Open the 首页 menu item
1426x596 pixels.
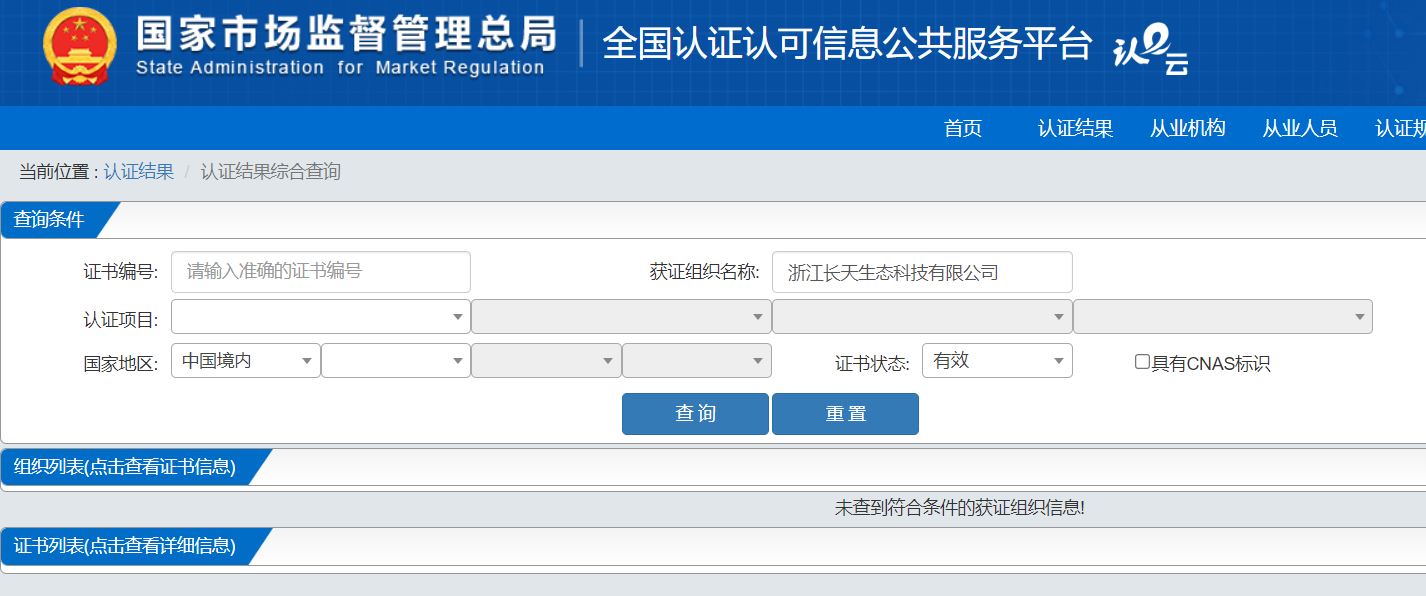[963, 128]
